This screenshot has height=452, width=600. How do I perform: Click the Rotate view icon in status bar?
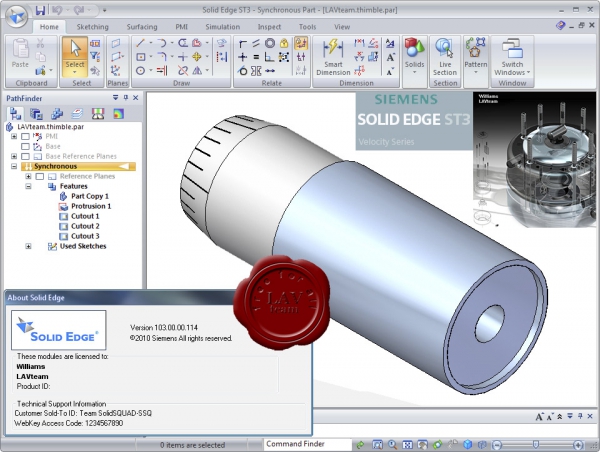[x=438, y=445]
